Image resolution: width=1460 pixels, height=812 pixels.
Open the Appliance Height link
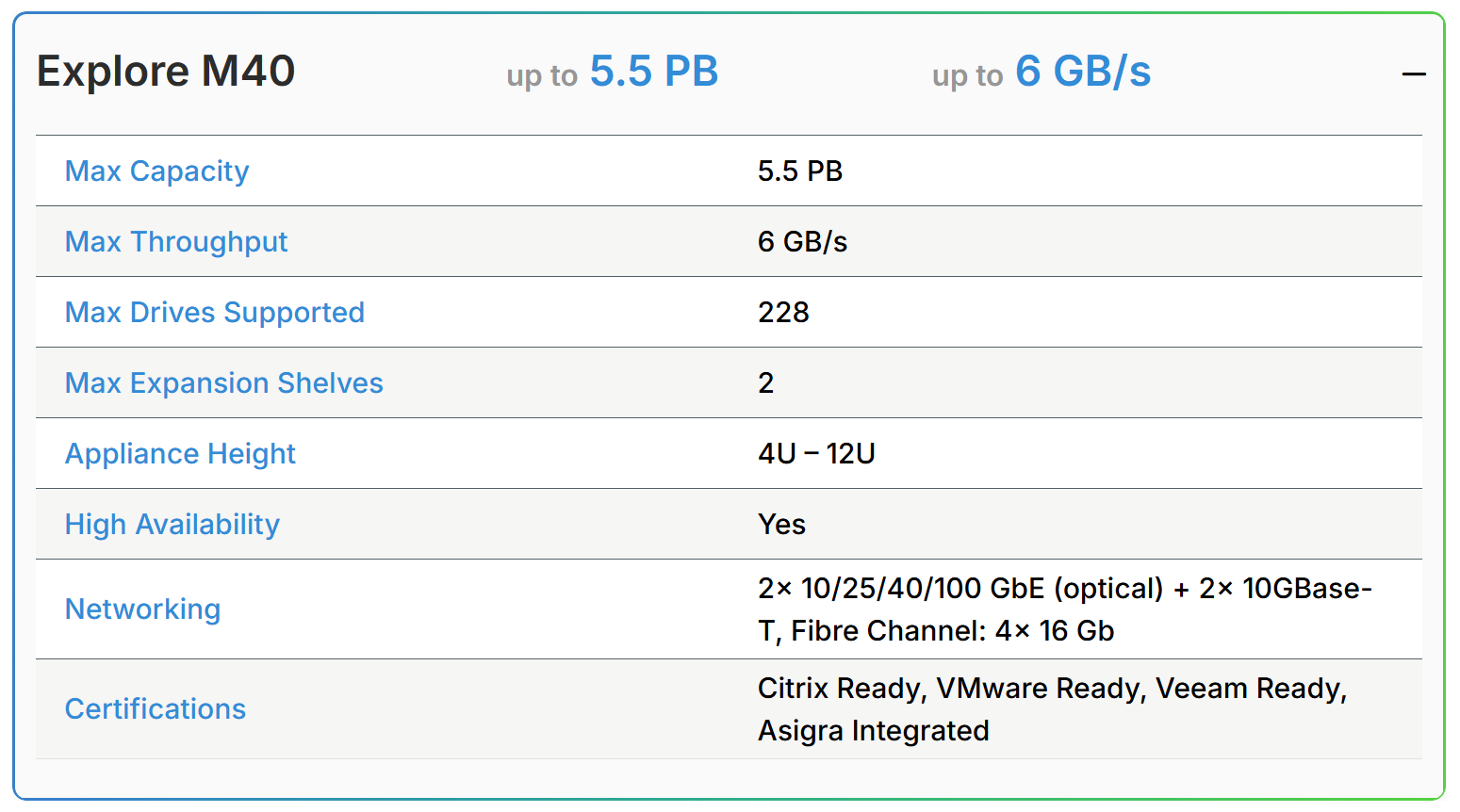(x=180, y=454)
